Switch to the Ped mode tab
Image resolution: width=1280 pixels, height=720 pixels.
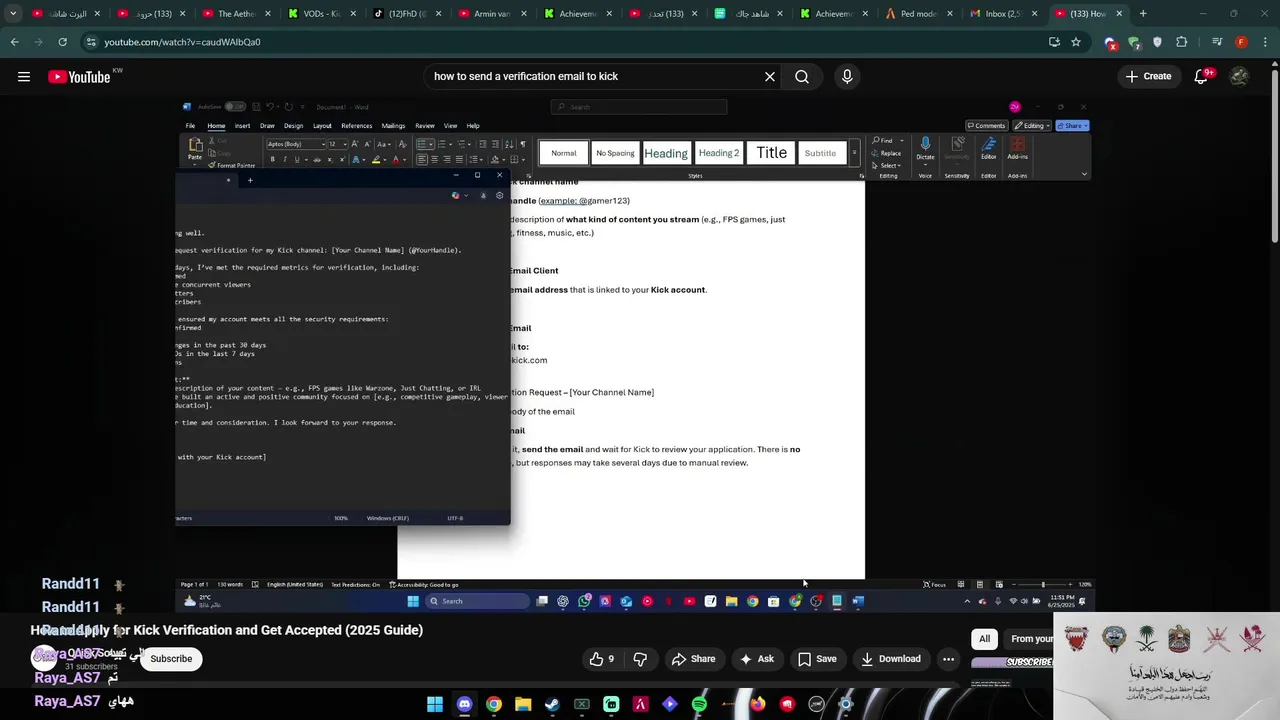pyautogui.click(x=919, y=14)
